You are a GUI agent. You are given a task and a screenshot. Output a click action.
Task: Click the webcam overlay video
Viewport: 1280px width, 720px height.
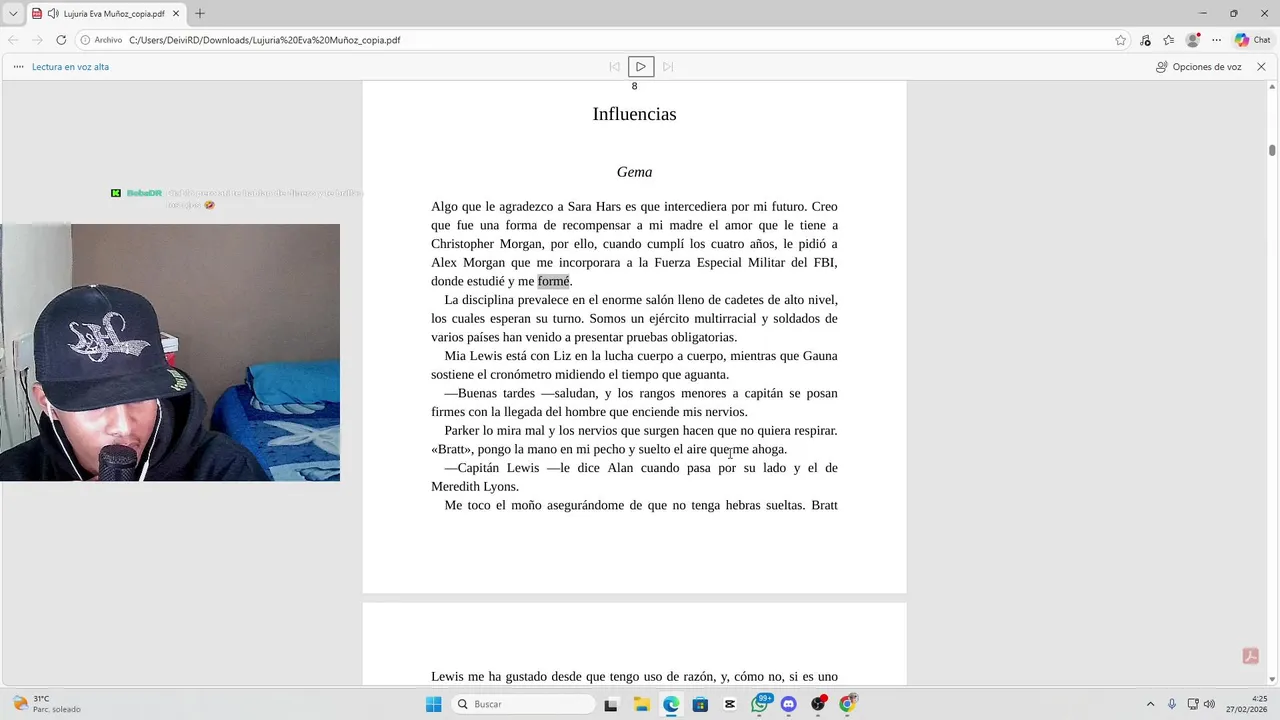pos(170,352)
